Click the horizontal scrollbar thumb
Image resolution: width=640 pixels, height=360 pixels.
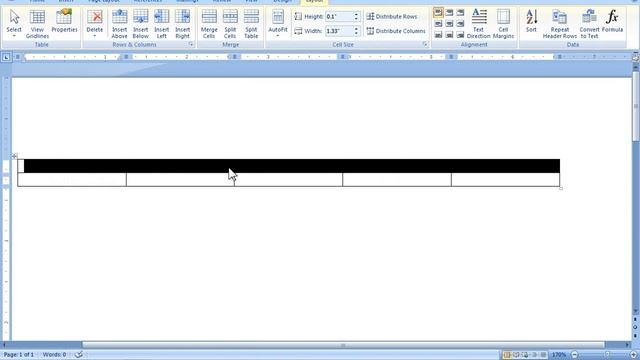[343, 345]
